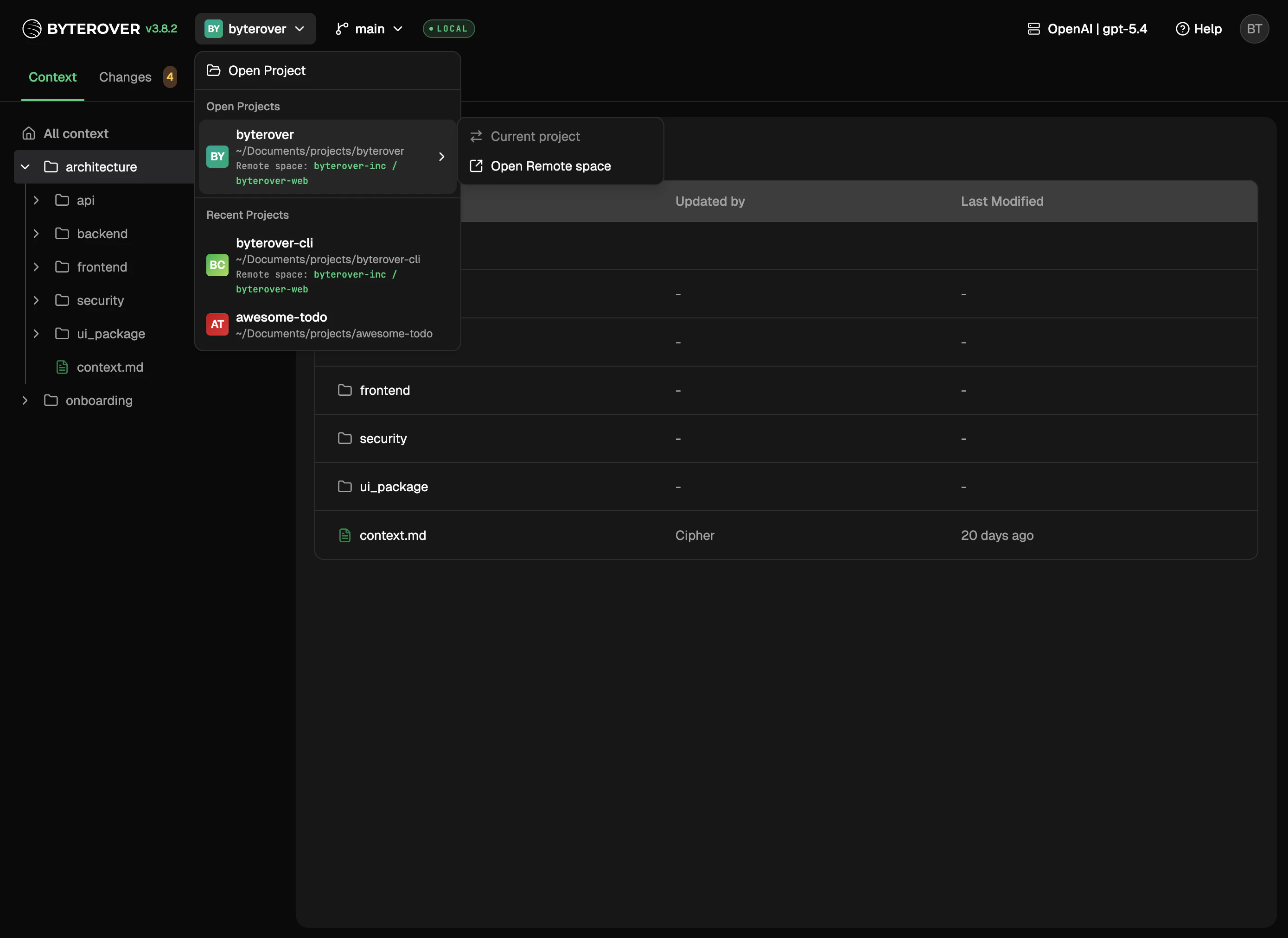Collapse the architecture folder

(25, 166)
